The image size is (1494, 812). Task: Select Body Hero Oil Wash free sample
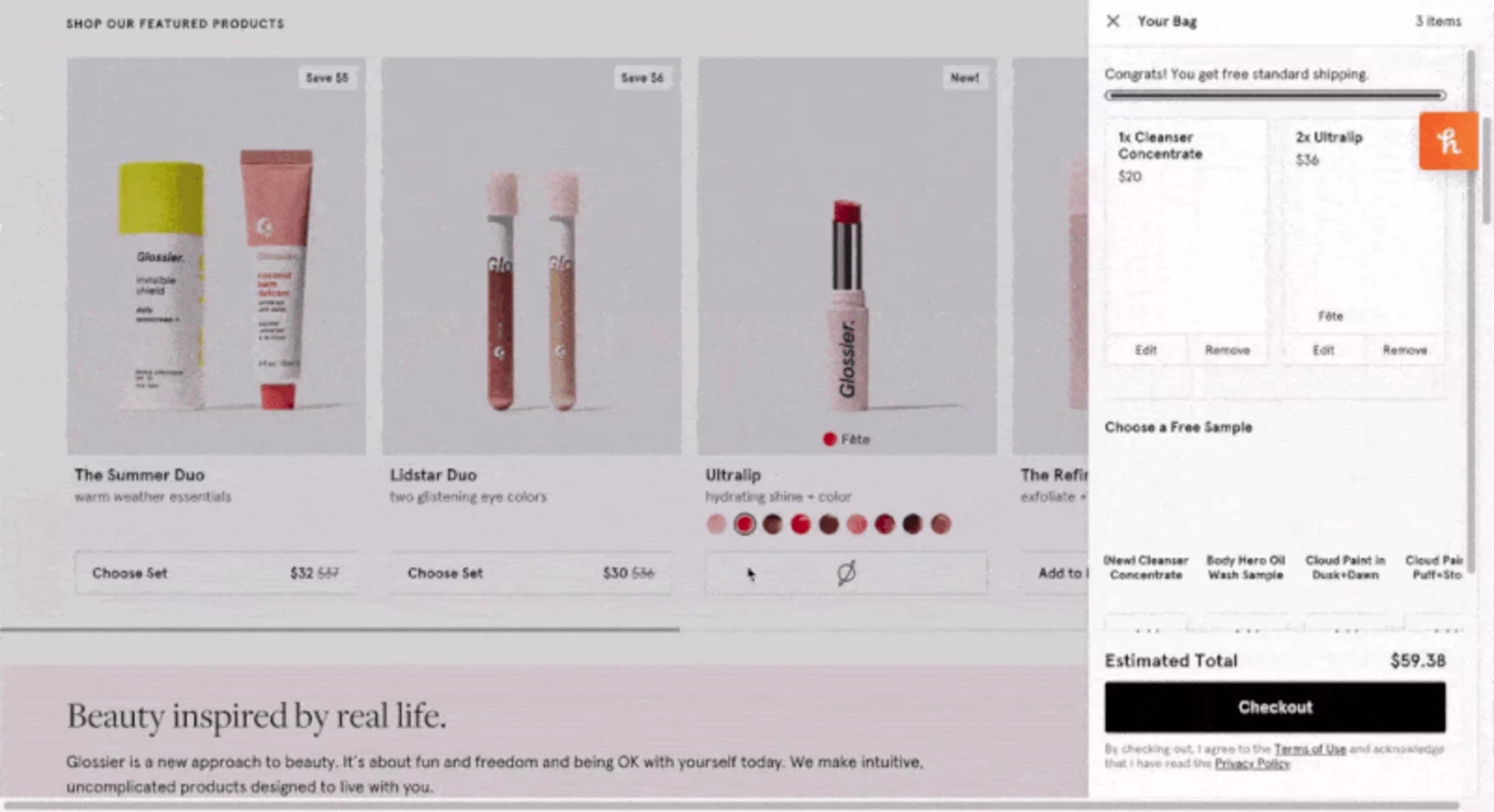[x=1245, y=567]
